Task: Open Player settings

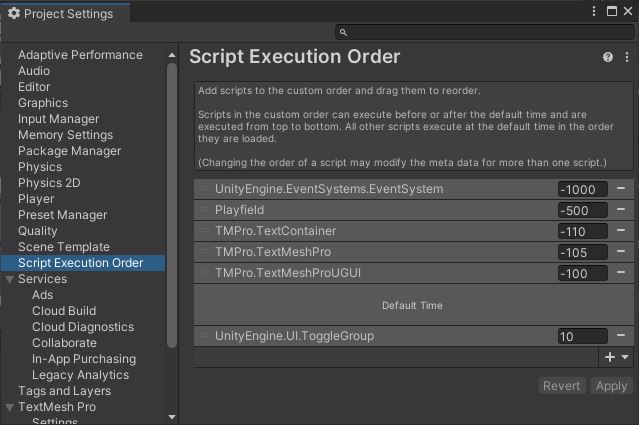Action: (x=36, y=199)
